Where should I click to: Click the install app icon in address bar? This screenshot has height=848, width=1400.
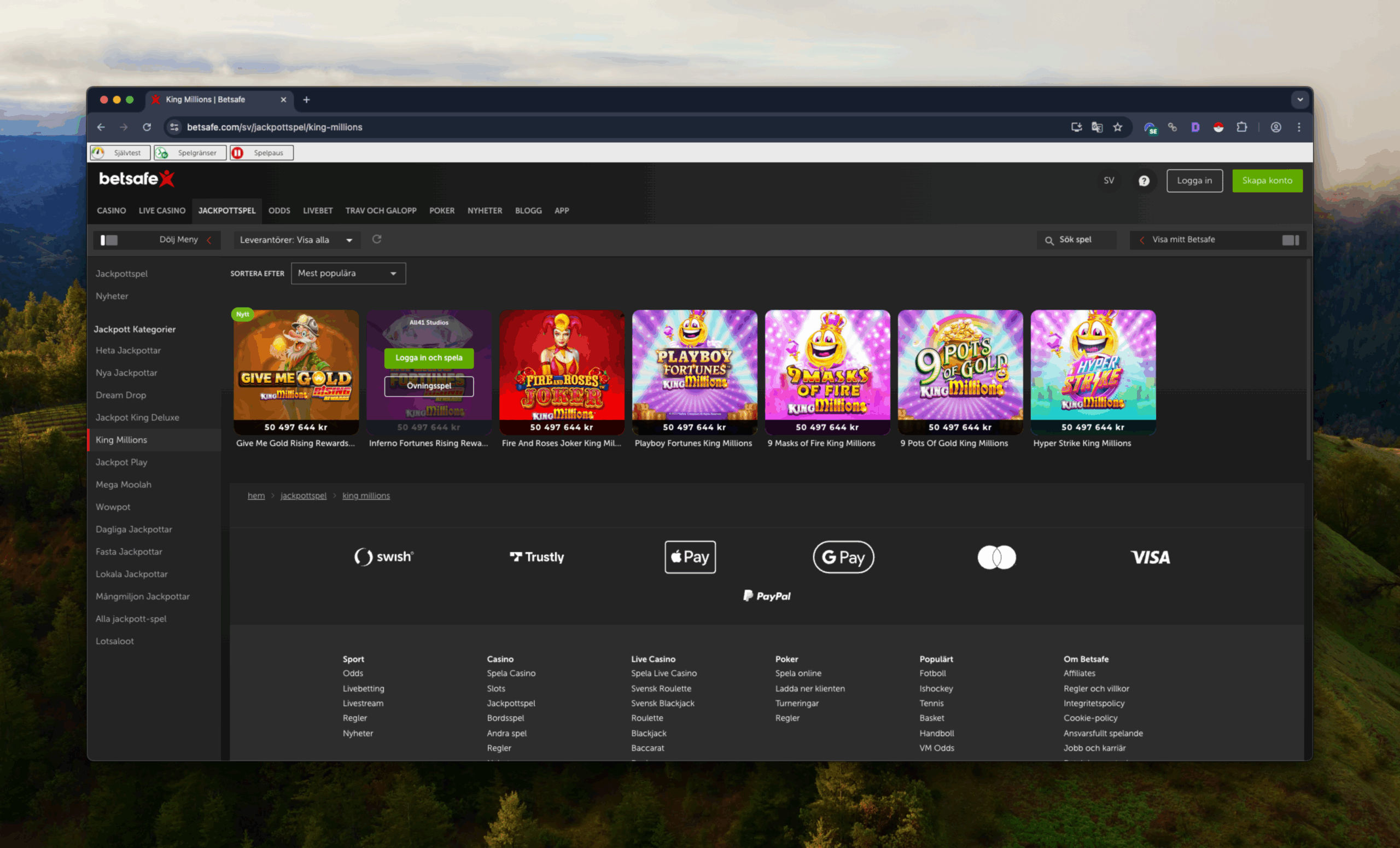click(x=1076, y=127)
